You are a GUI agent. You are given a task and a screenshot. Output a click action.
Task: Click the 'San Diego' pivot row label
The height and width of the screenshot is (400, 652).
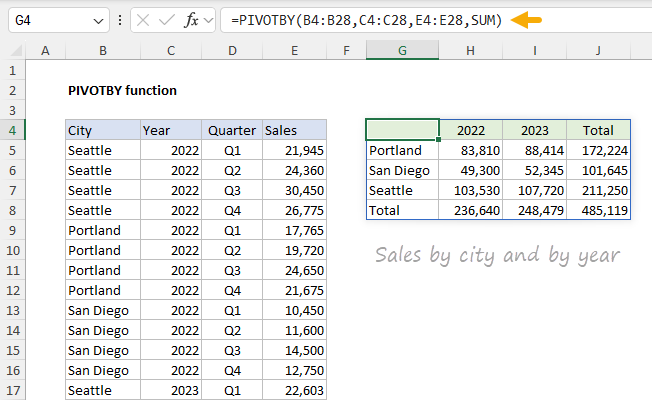click(402, 170)
